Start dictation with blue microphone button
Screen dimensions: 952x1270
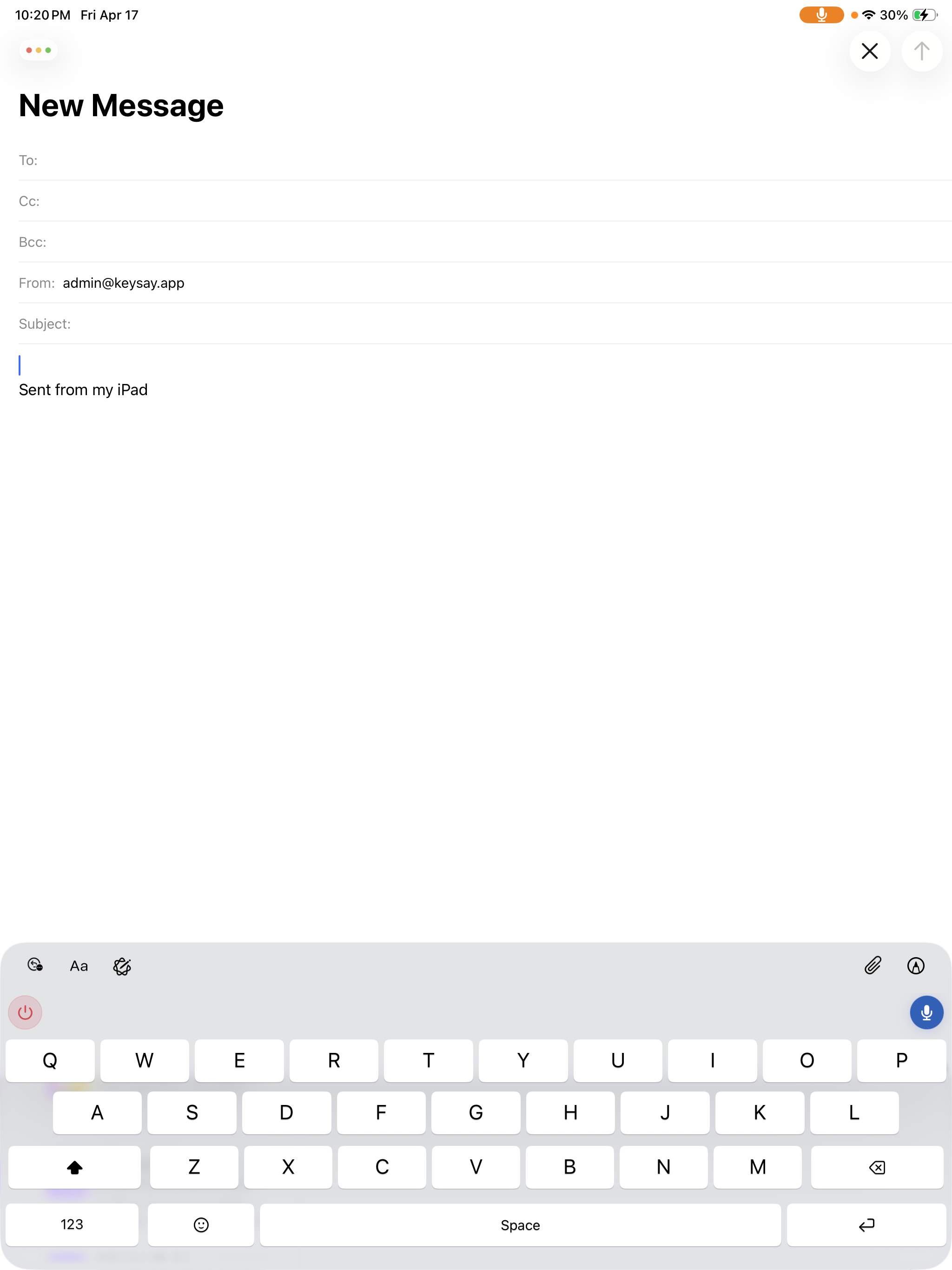(926, 1012)
